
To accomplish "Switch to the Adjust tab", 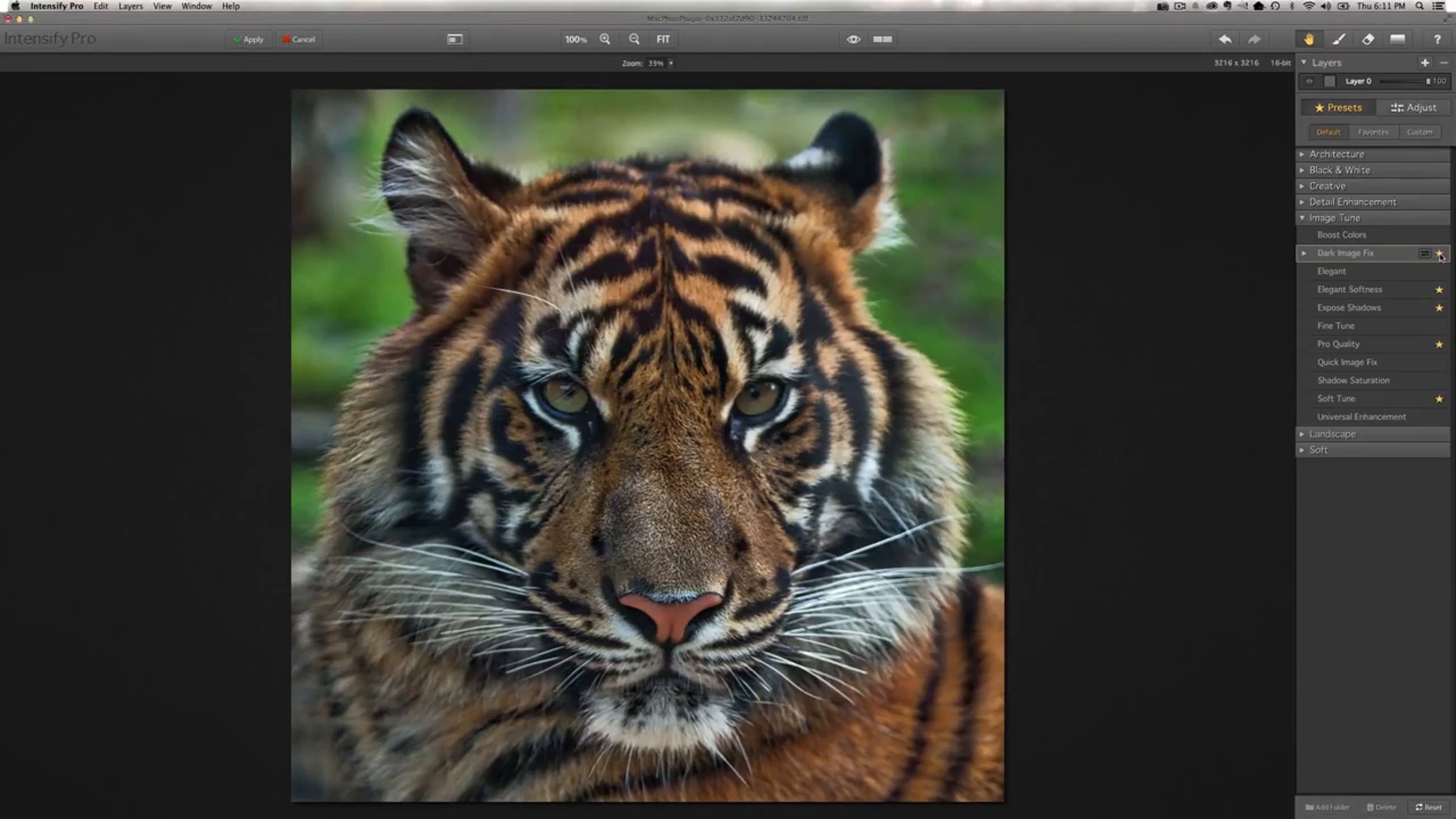I will [x=1414, y=108].
